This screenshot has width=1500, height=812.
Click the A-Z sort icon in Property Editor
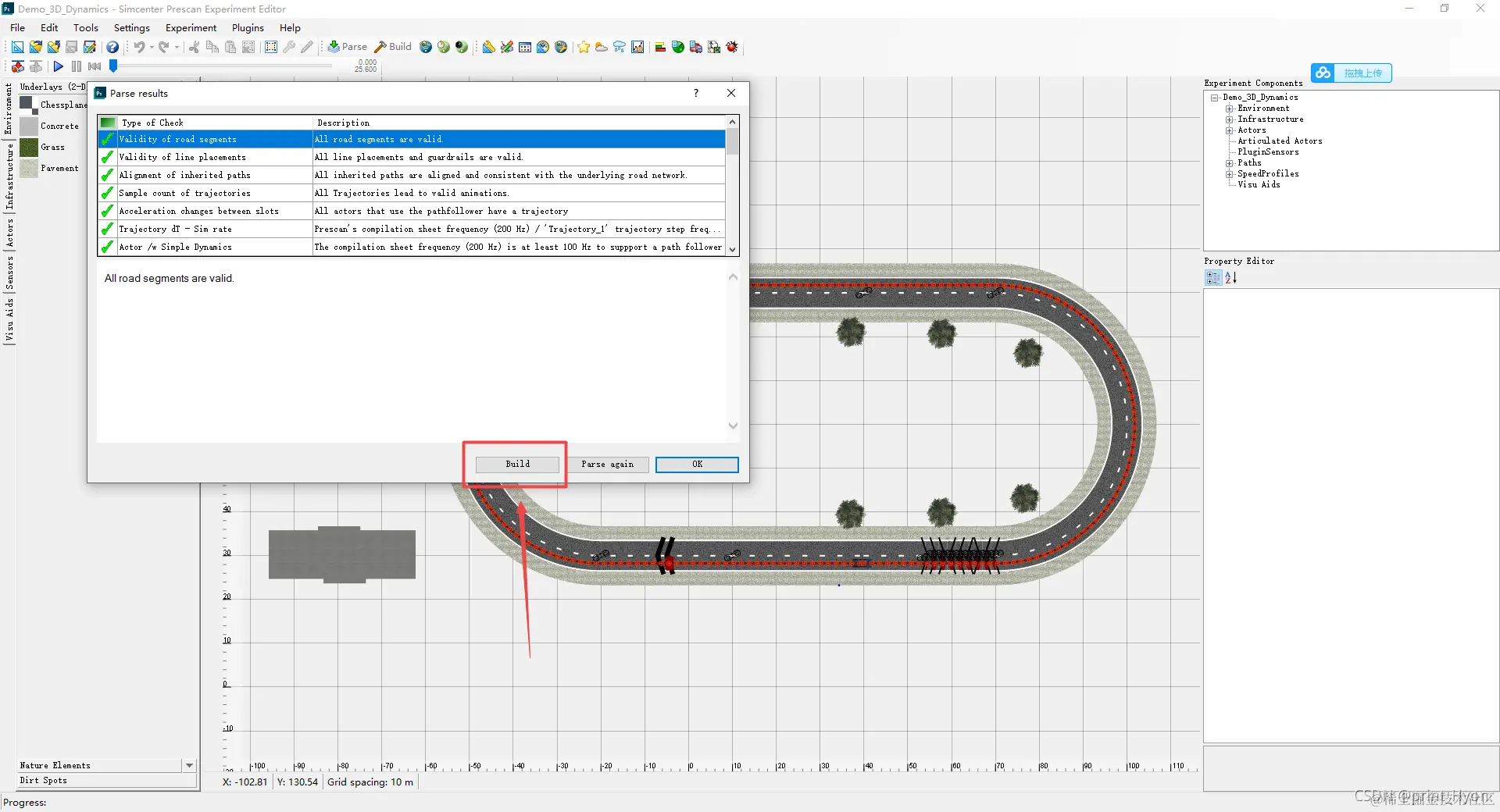(1230, 277)
